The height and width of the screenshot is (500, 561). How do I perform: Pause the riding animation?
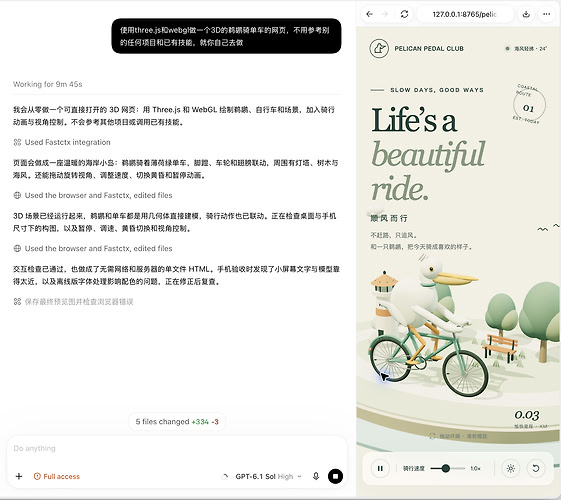tap(380, 468)
